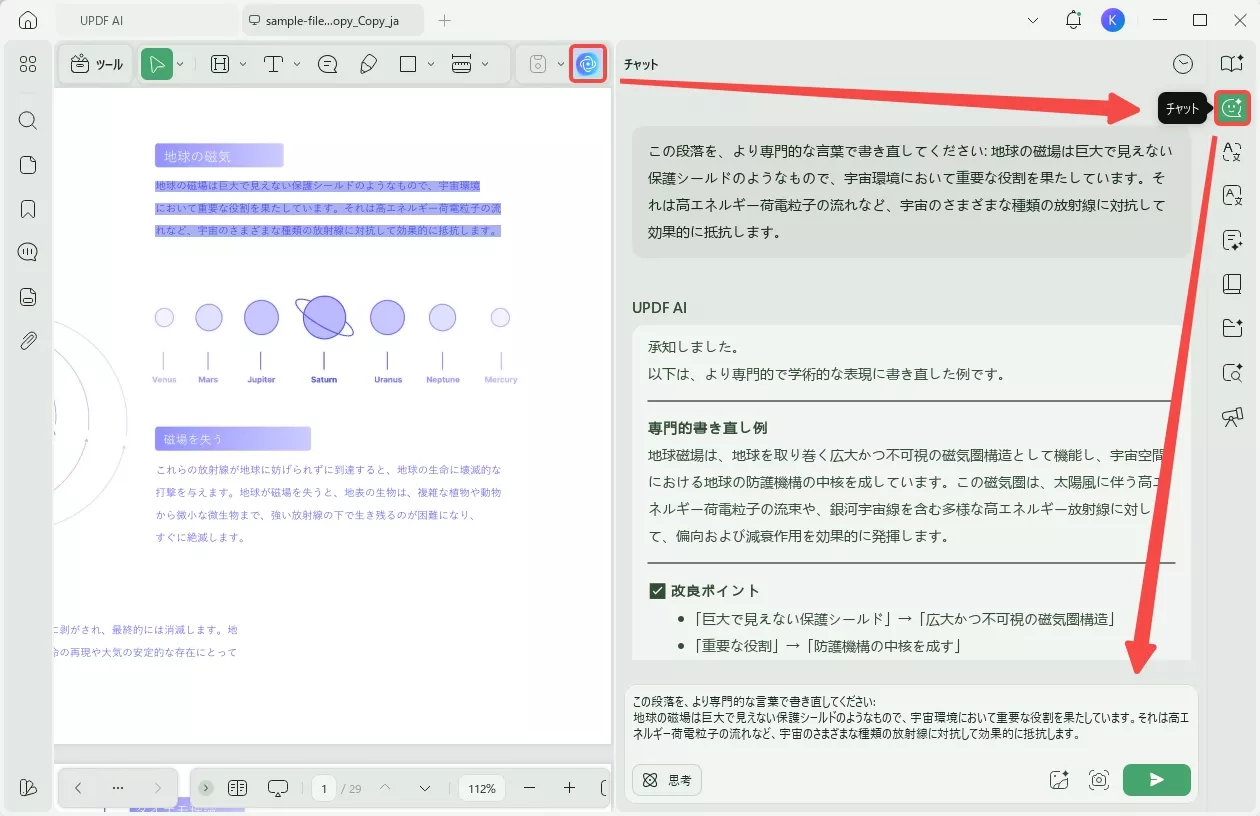The image size is (1260, 816).
Task: Toggle the bookmark panel in left sidebar
Action: pos(27,208)
